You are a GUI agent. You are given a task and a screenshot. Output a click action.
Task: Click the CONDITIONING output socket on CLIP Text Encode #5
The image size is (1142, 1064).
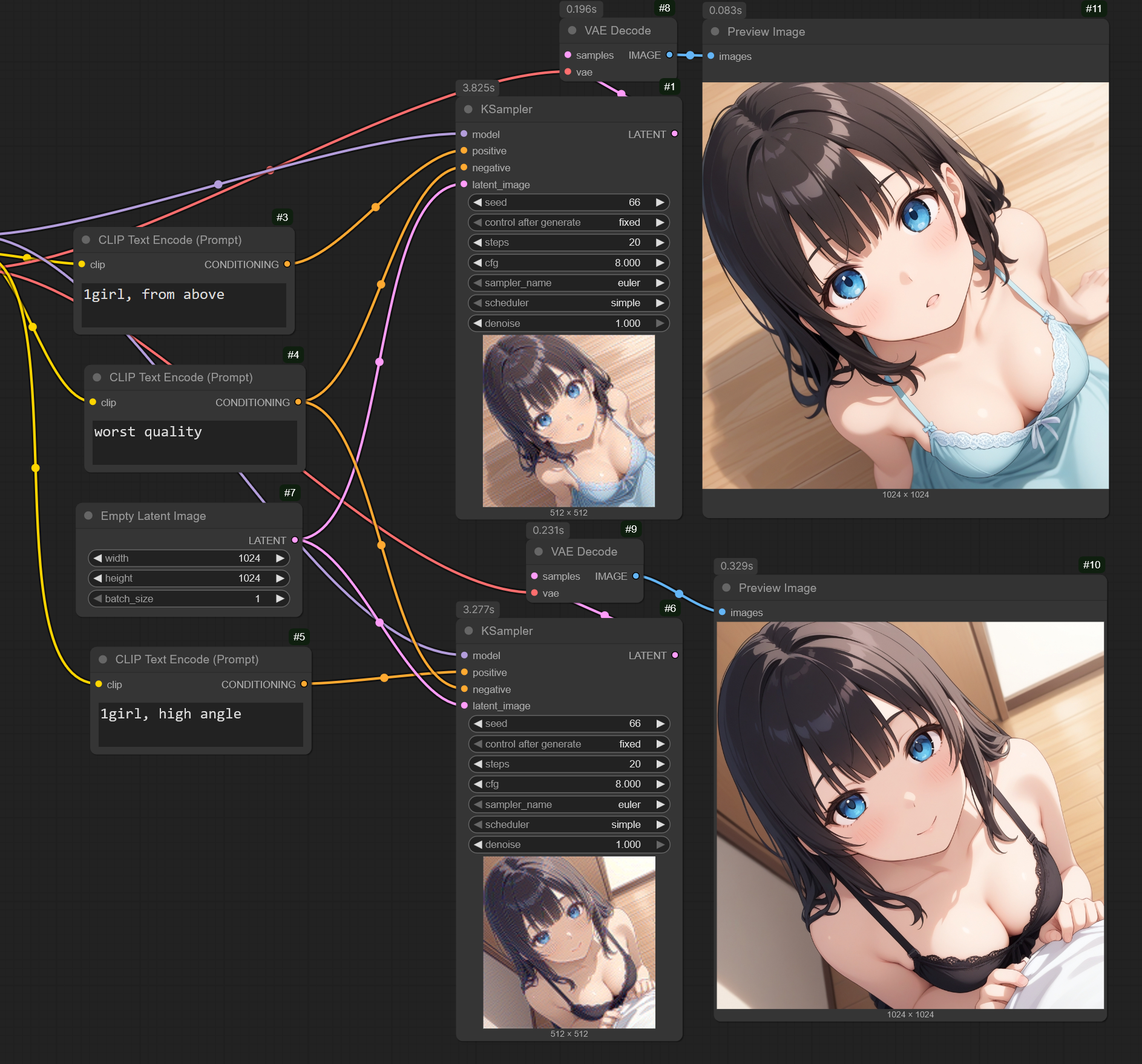tap(304, 684)
